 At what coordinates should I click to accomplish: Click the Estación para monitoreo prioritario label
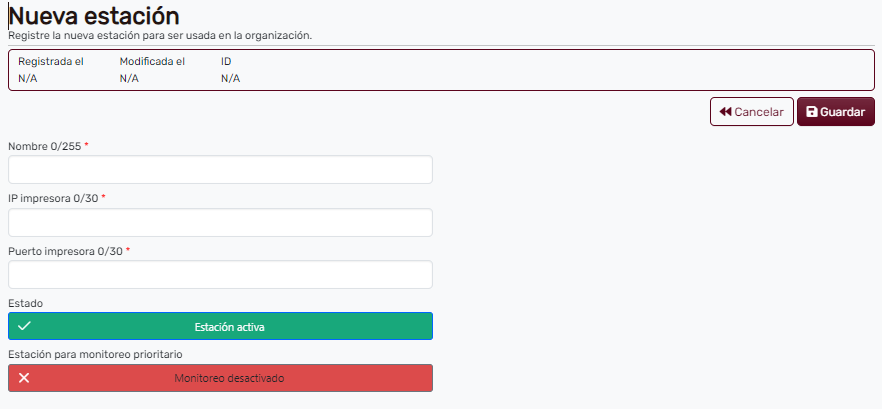tap(96, 354)
